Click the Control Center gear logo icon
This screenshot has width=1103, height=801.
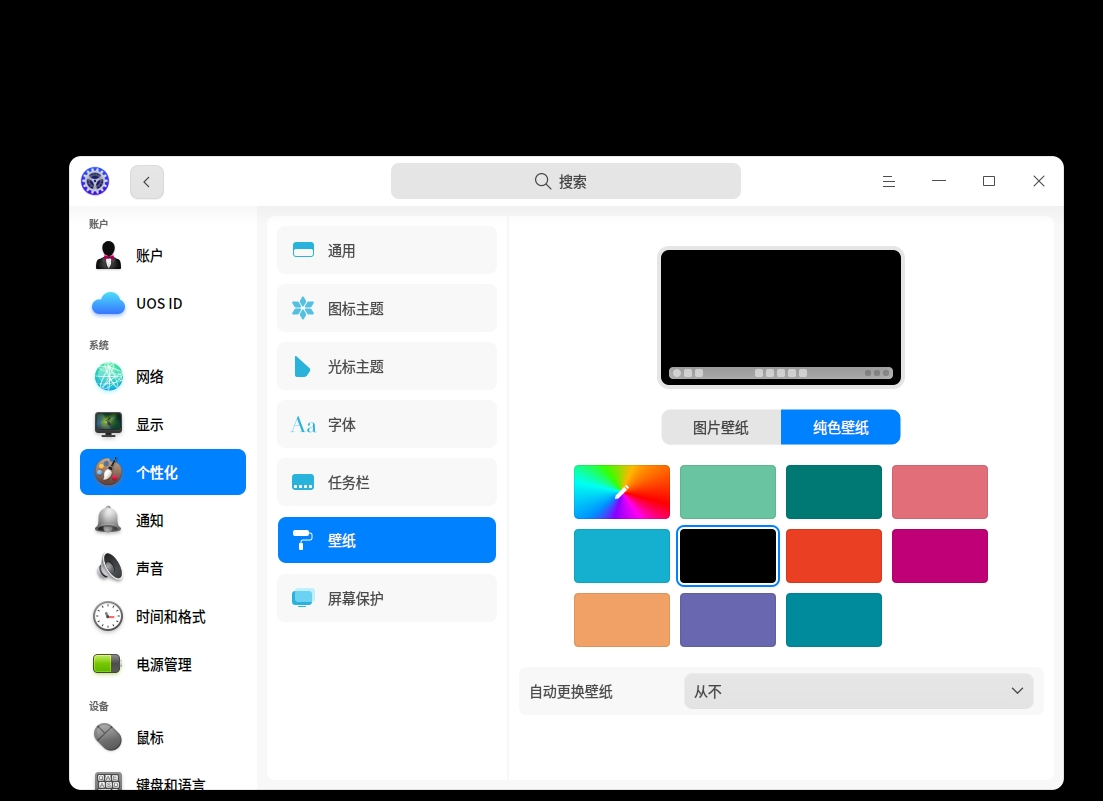[95, 181]
